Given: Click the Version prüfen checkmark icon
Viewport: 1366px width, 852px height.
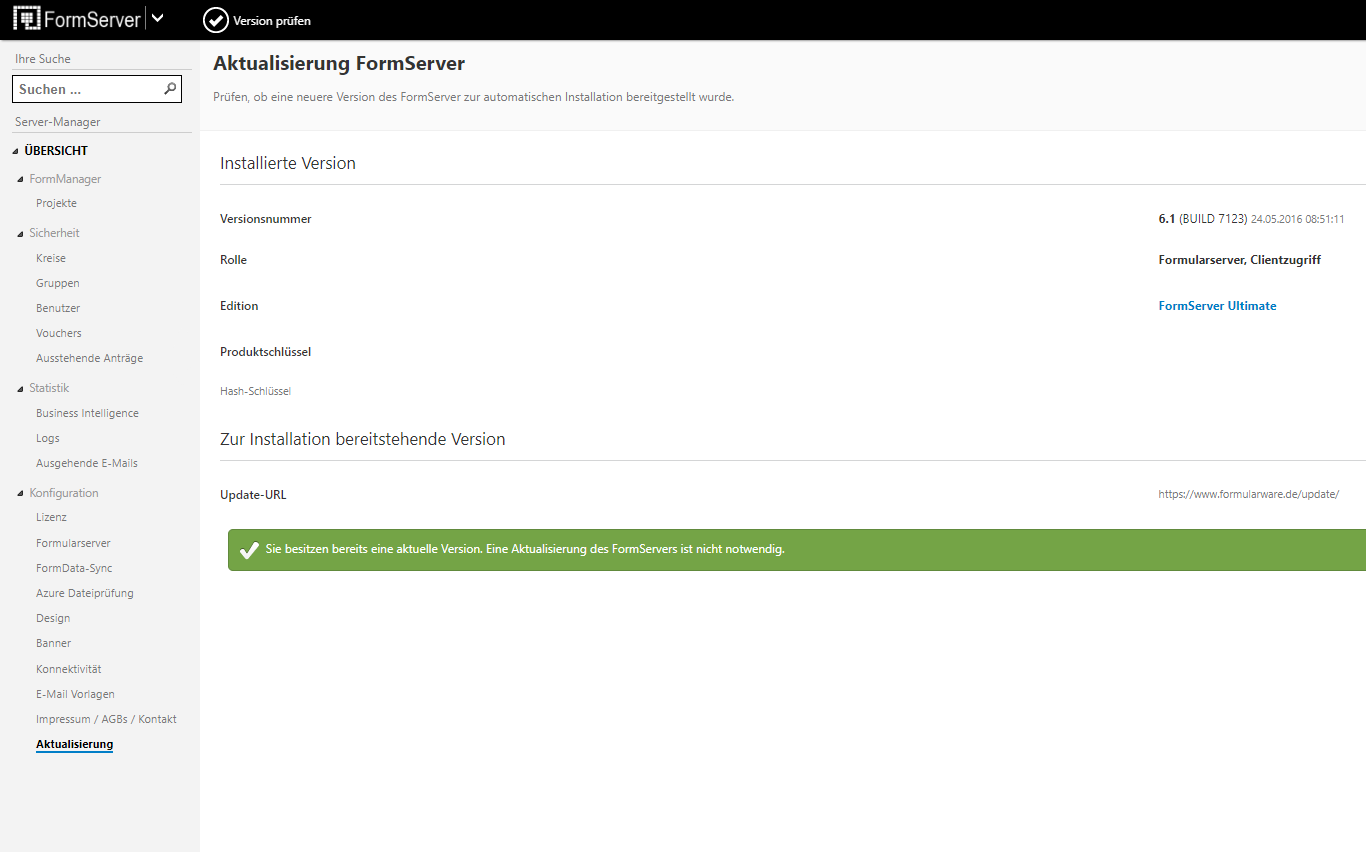Looking at the screenshot, I should (x=216, y=20).
